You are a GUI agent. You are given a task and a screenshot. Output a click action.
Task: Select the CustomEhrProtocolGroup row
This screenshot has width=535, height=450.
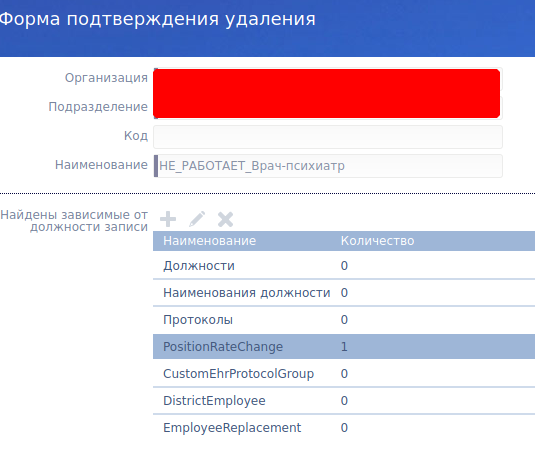pyautogui.click(x=344, y=373)
